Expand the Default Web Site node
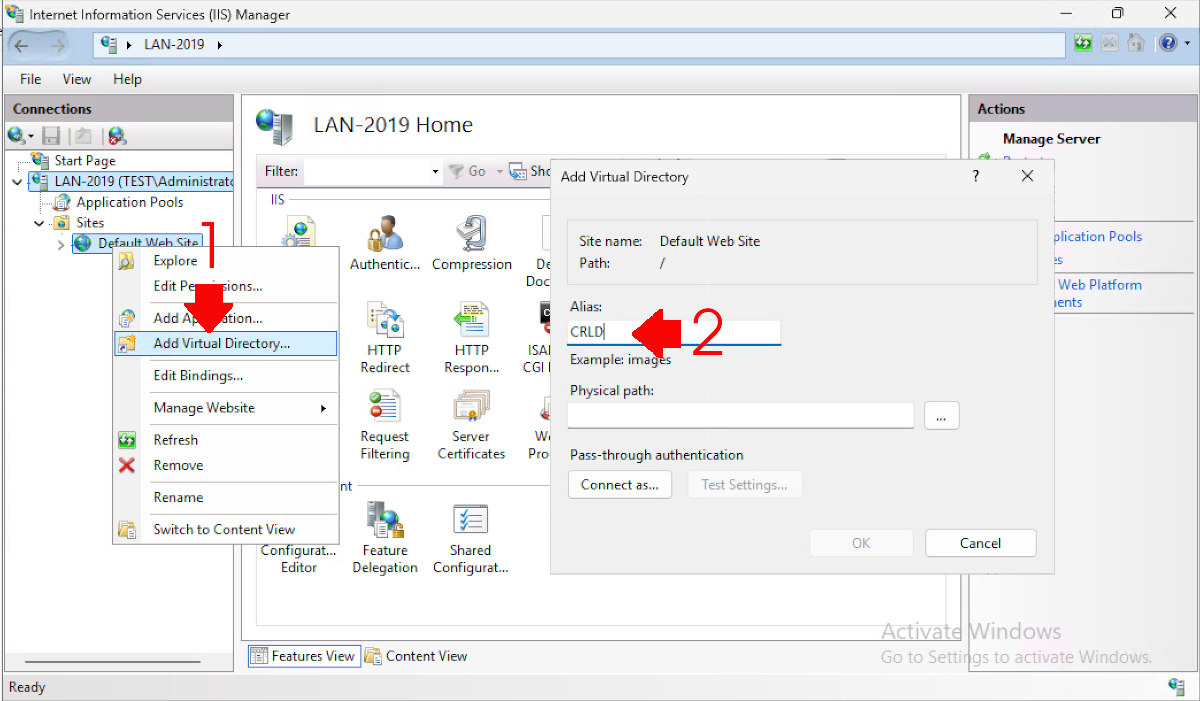Viewport: 1200px width, 701px height. (61, 244)
